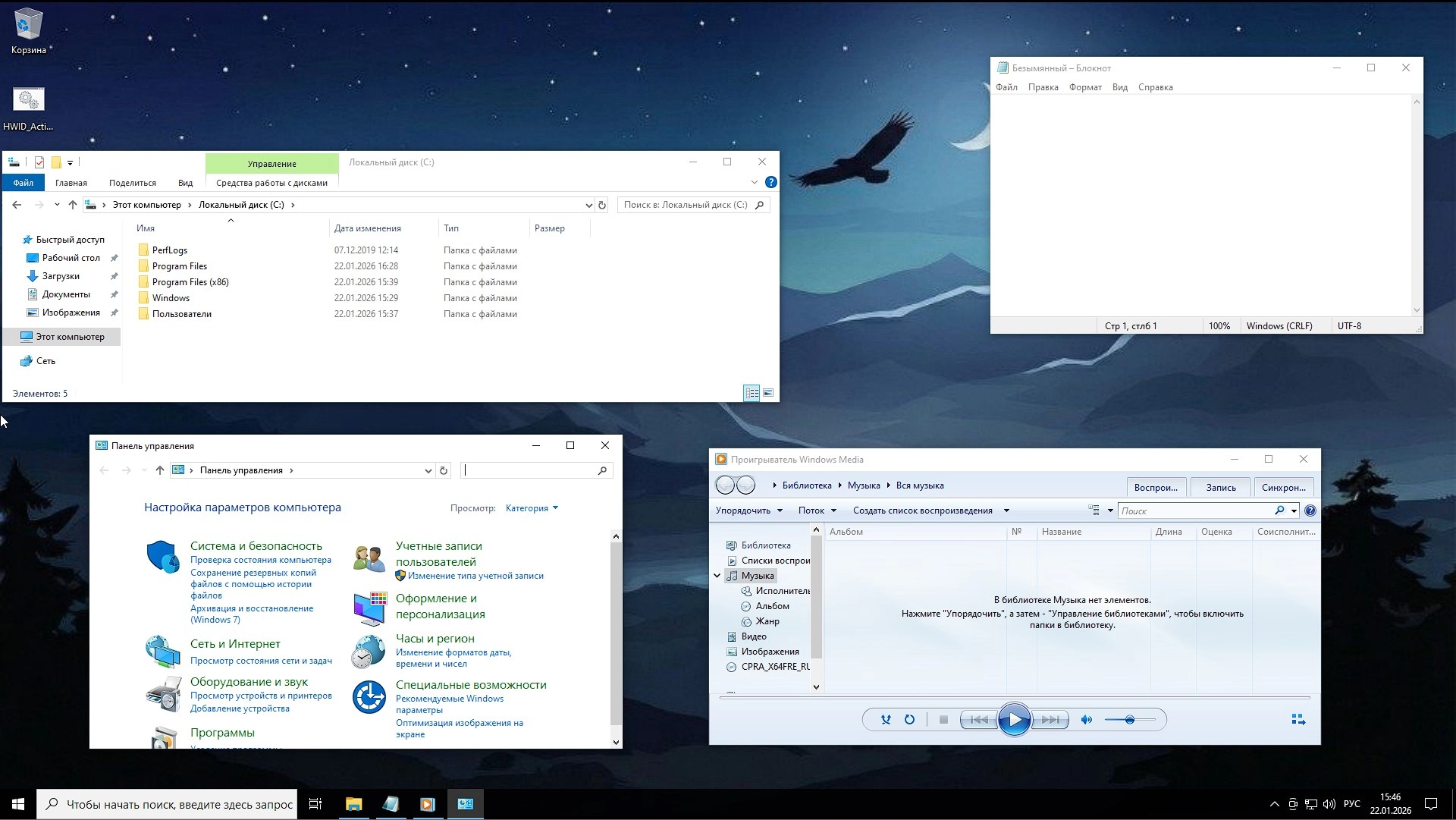This screenshot has height=820, width=1456.
Task: Click the Запись button in Media Player
Action: click(1219, 486)
